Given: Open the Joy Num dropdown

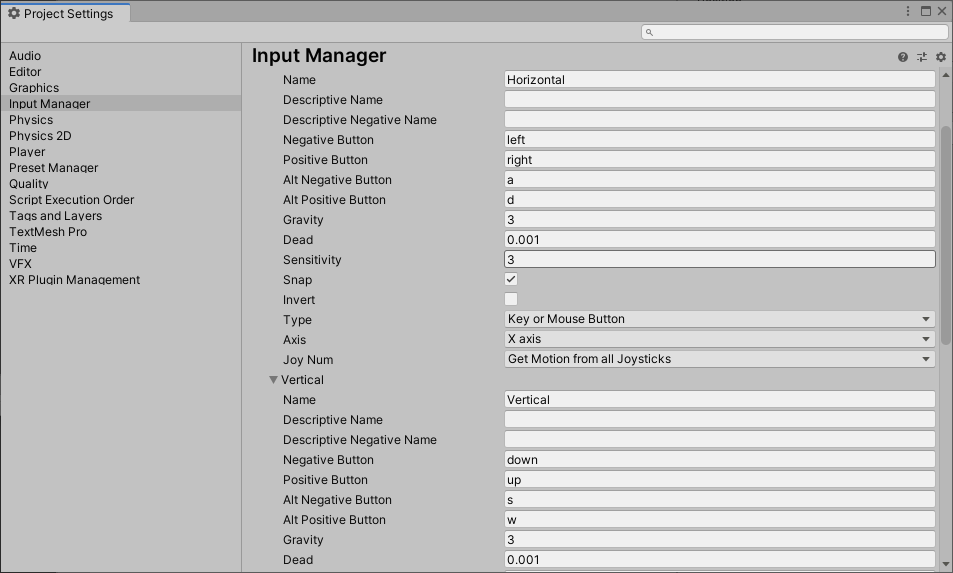Looking at the screenshot, I should click(x=720, y=359).
